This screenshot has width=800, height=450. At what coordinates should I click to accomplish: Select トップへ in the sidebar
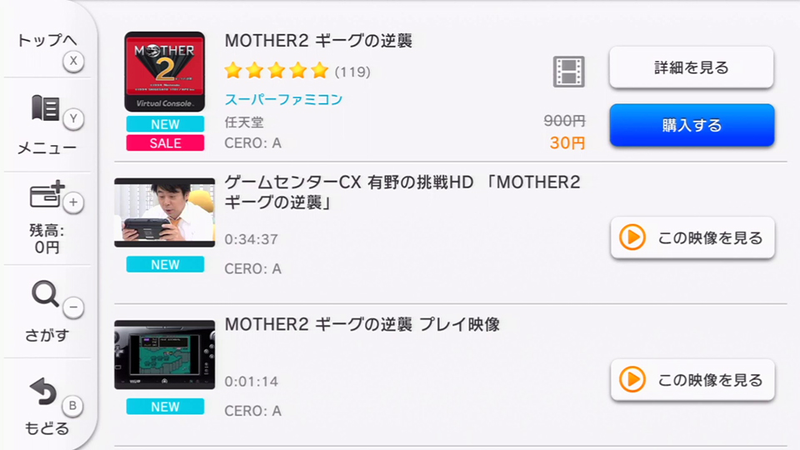tap(46, 40)
